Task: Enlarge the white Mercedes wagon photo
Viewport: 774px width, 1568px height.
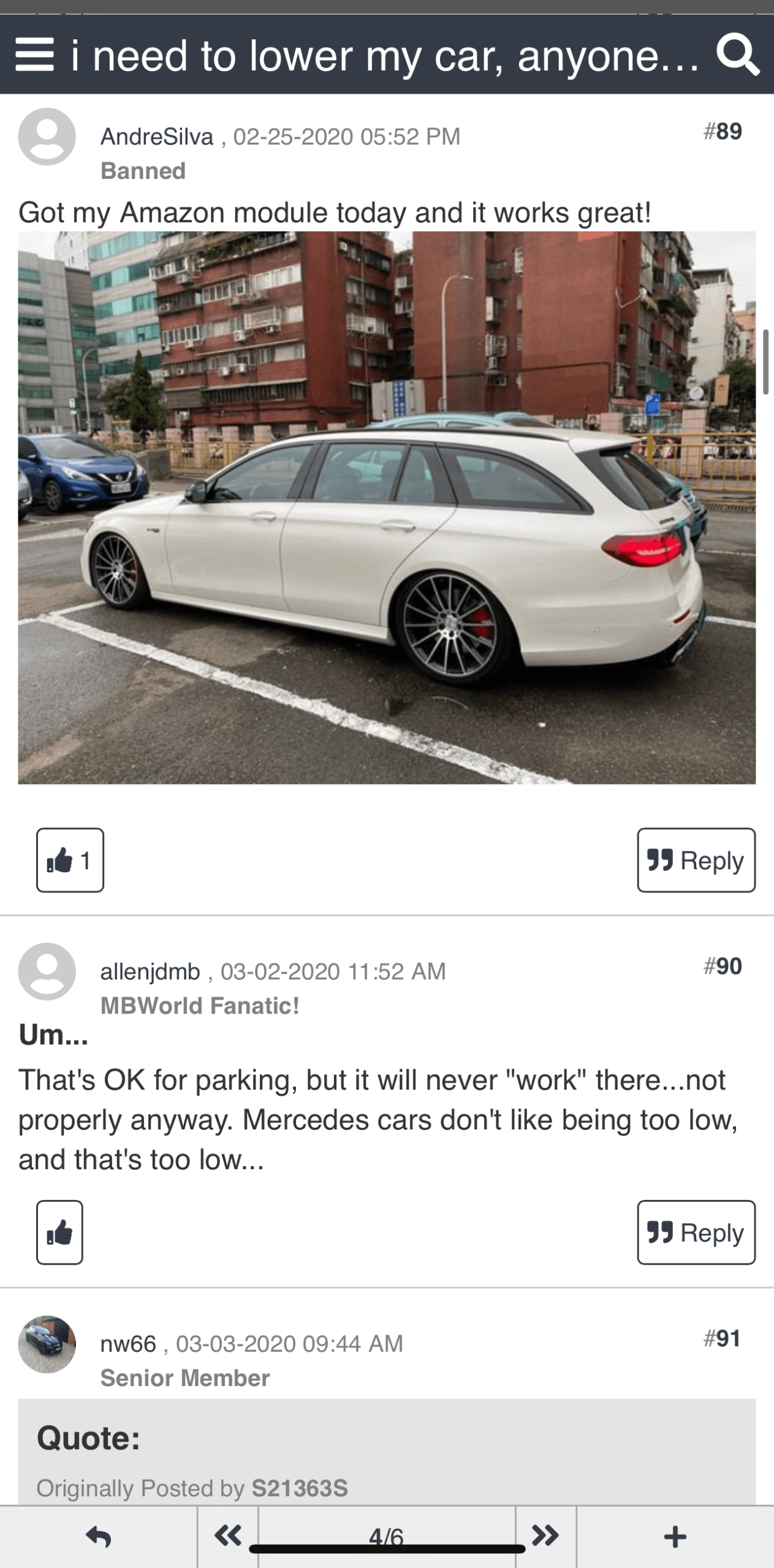Action: point(387,508)
